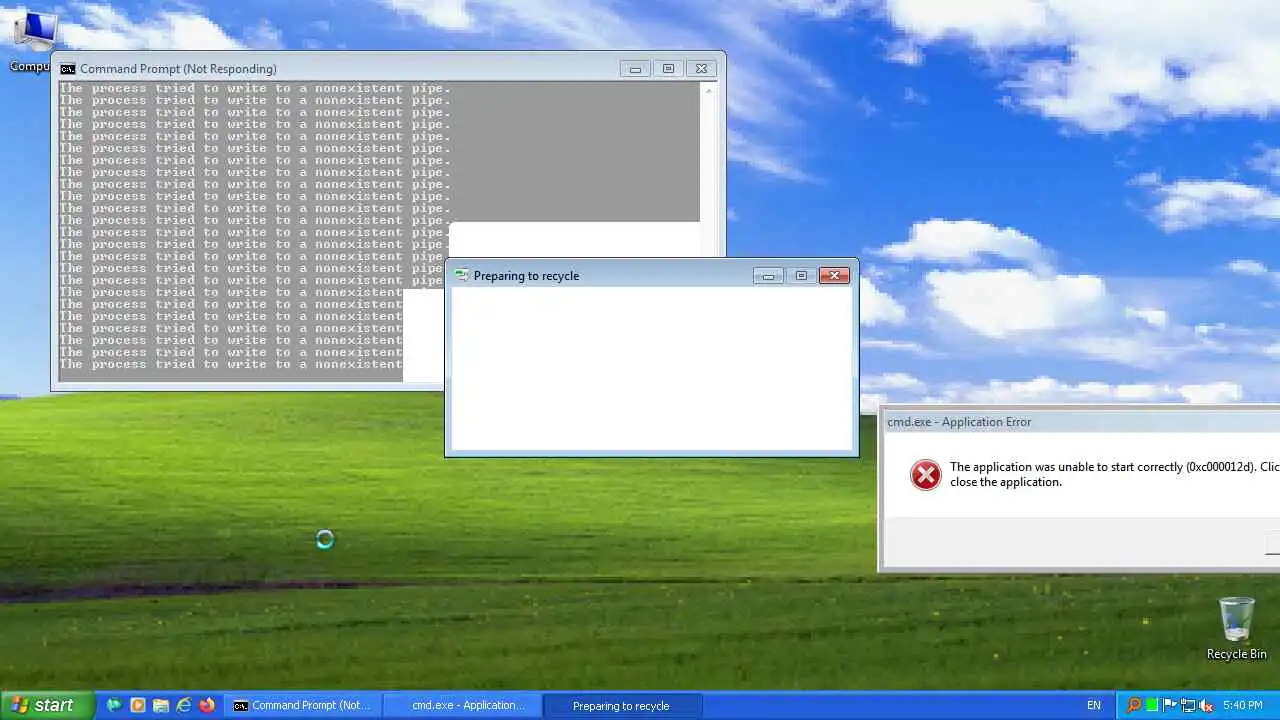This screenshot has height=720, width=1280.
Task: Open the Recycle Bin desktop icon
Action: (1236, 628)
